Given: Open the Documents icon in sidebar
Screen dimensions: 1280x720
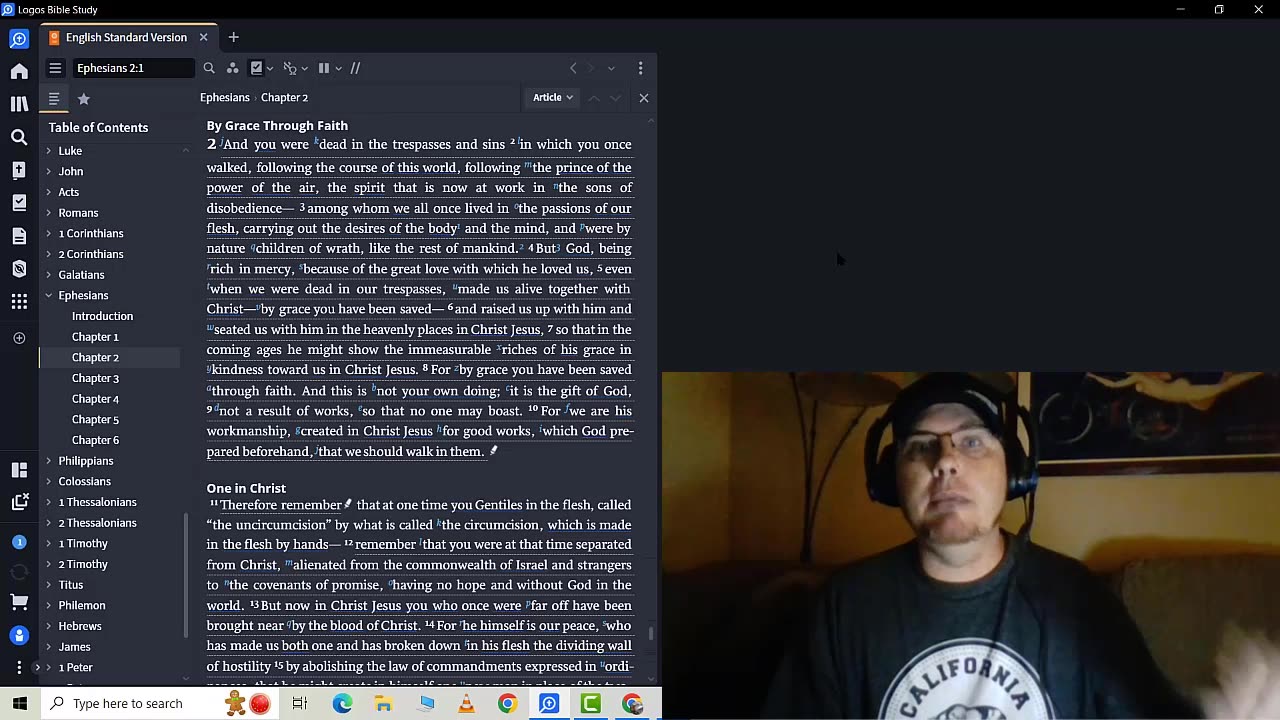Looking at the screenshot, I should [x=19, y=236].
